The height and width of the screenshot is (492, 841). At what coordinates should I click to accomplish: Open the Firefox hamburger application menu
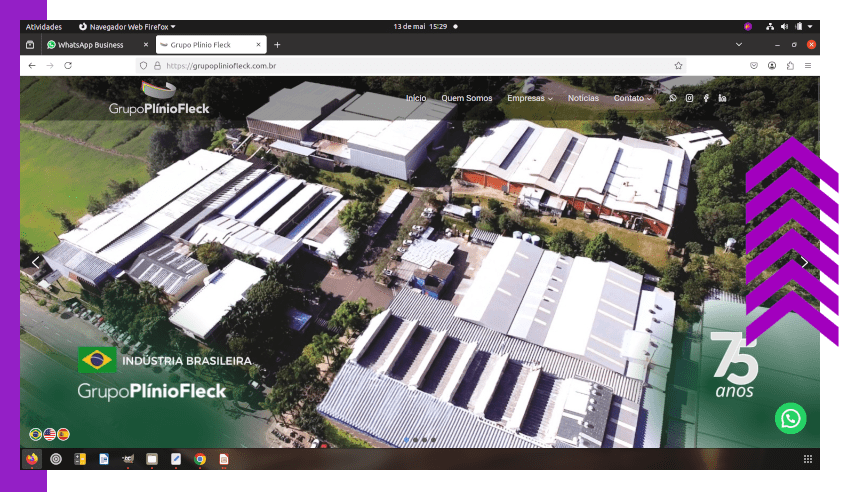coord(808,65)
